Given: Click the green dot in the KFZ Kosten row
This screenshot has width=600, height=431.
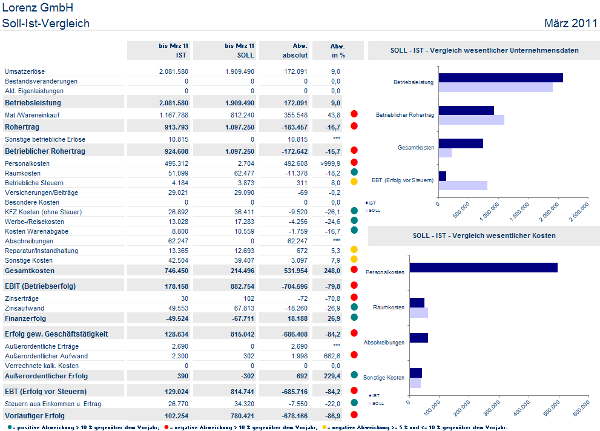Looking at the screenshot, I should pyautogui.click(x=354, y=211).
